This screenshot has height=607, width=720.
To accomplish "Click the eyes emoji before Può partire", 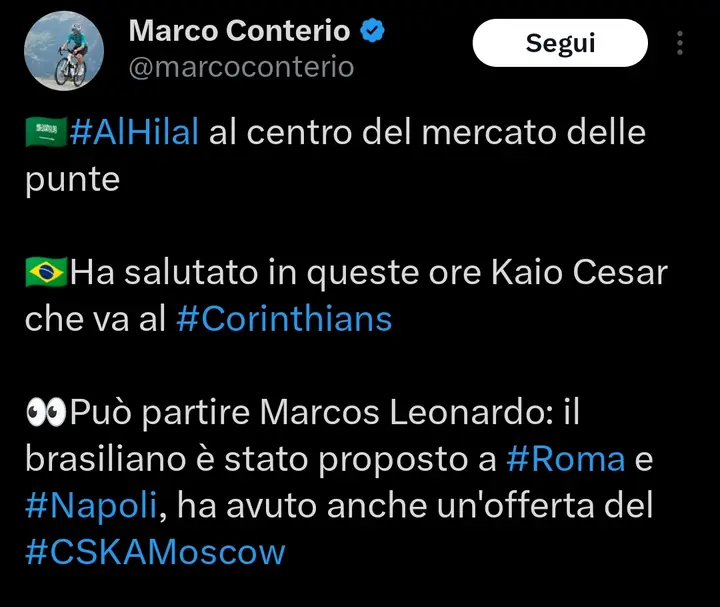I will point(46,412).
